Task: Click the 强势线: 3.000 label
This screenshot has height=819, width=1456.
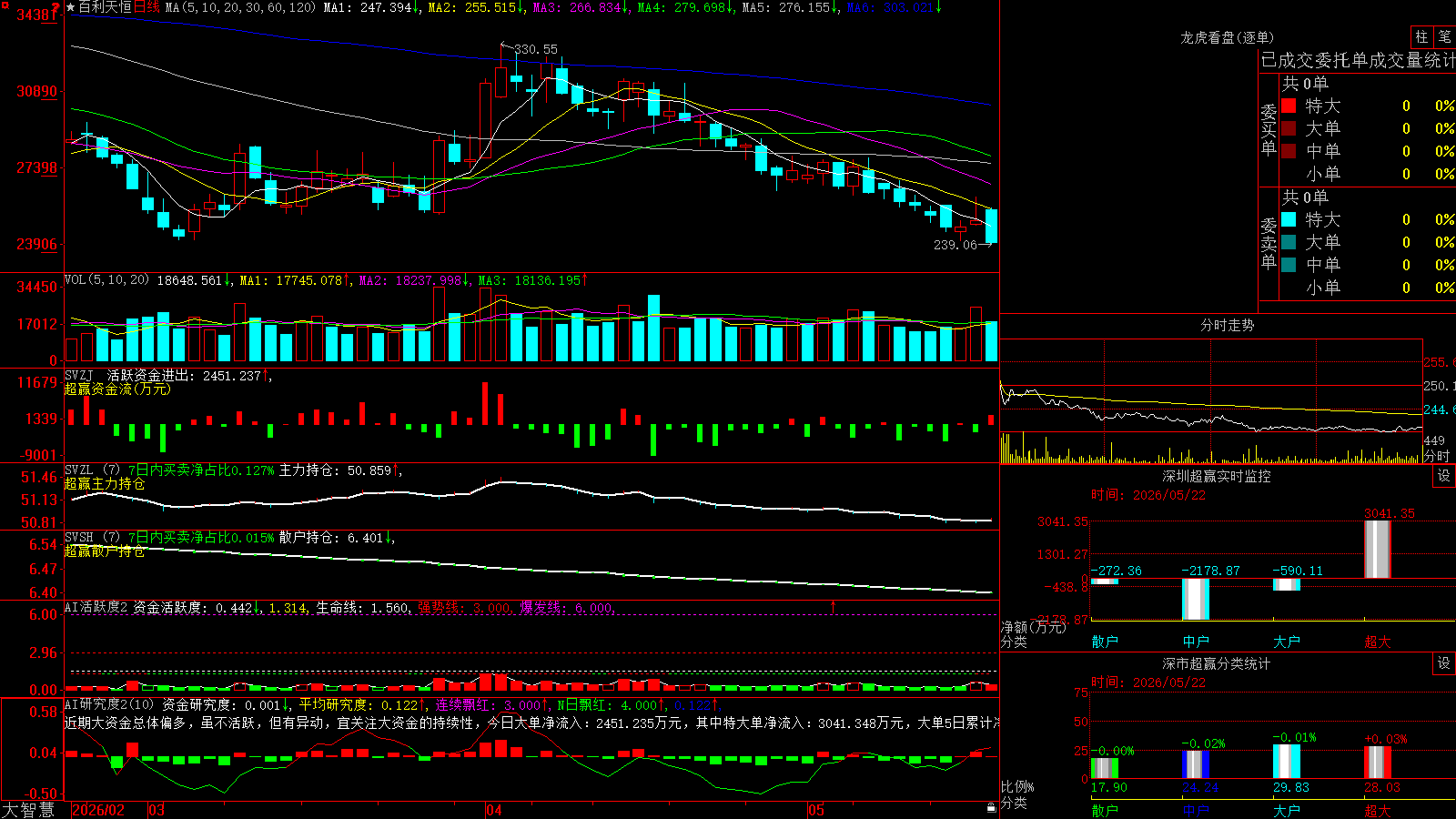Action: click(x=464, y=608)
